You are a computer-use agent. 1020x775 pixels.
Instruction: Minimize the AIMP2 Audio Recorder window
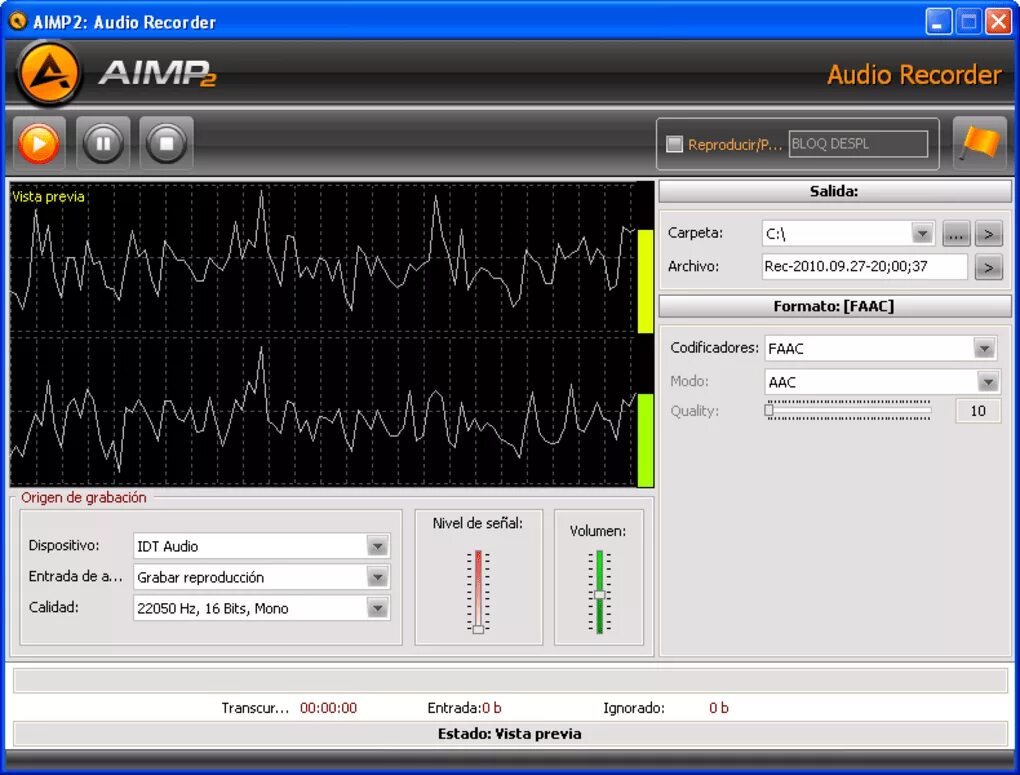[x=937, y=22]
